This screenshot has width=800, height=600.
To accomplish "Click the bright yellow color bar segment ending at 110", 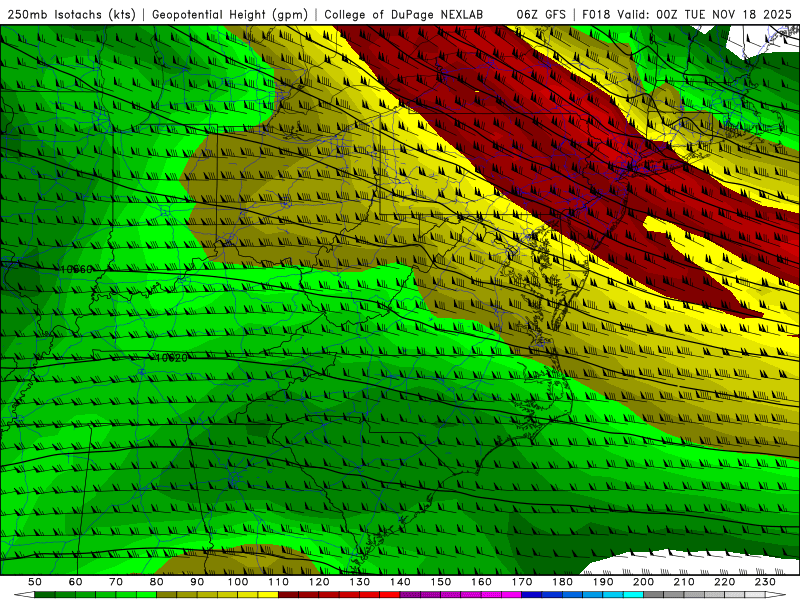I will [268, 595].
